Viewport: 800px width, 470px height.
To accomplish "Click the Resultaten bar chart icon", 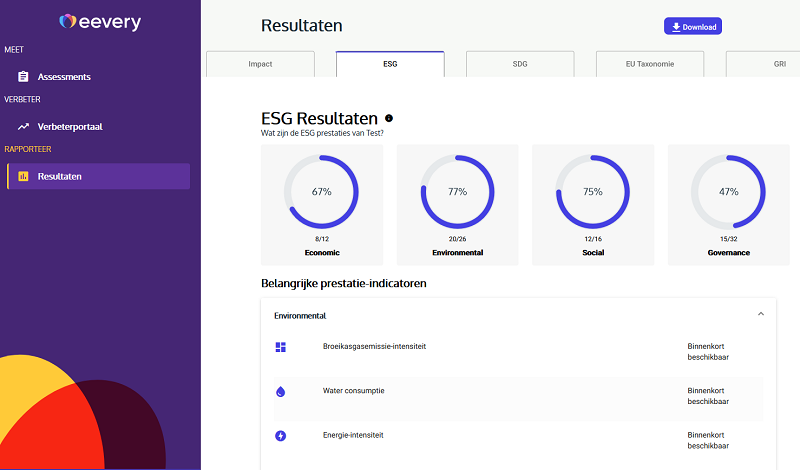I will [x=23, y=177].
